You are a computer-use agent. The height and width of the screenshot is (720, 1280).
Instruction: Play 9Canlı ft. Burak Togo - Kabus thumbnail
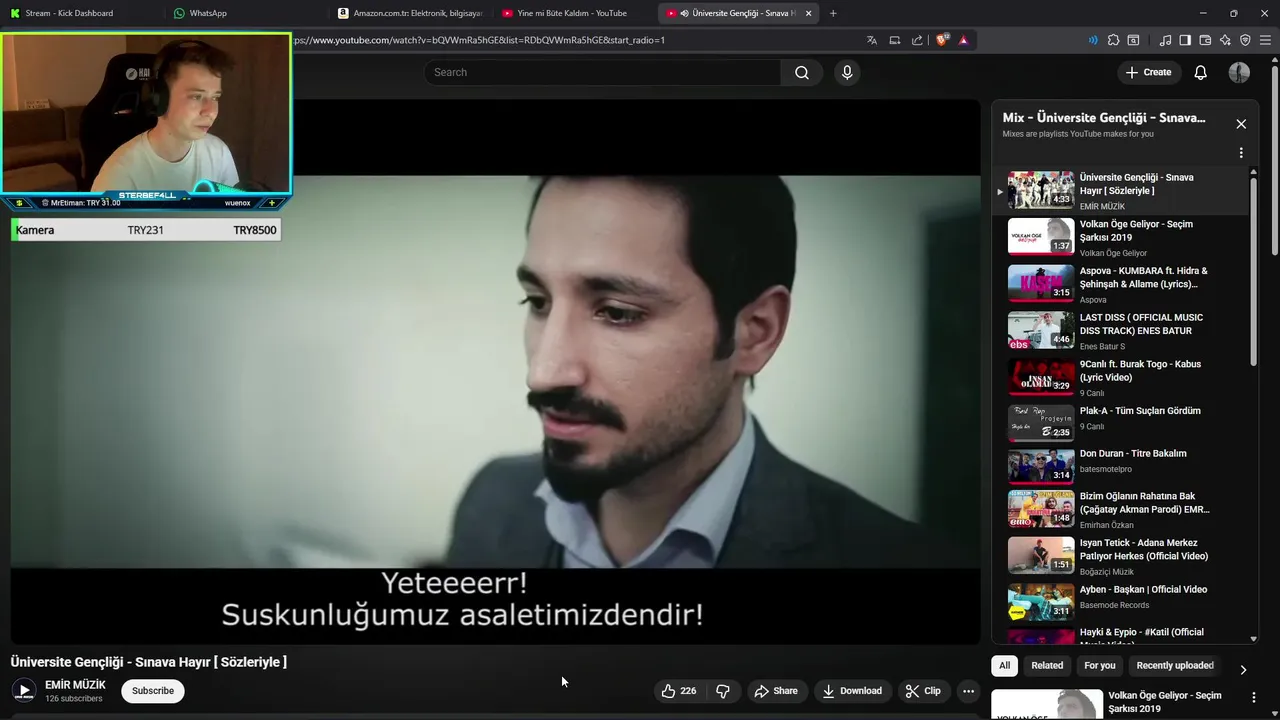[x=1041, y=377]
